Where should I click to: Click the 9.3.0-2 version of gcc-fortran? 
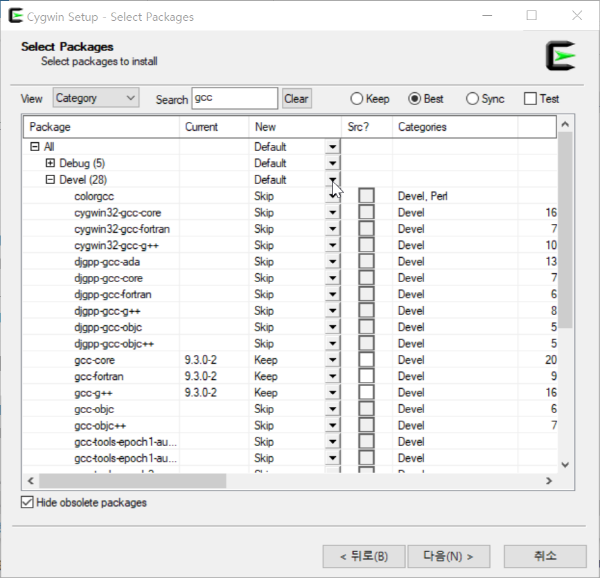(201, 376)
